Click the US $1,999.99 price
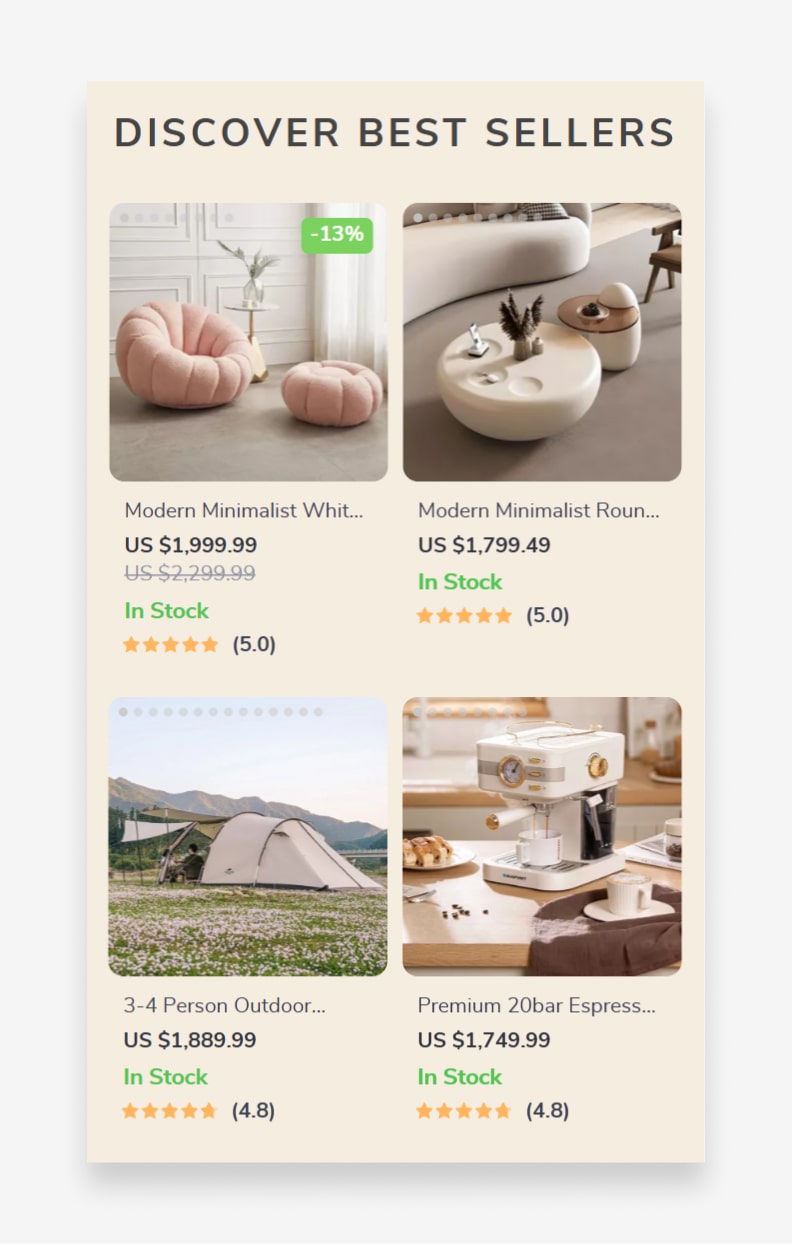The image size is (792, 1244). [x=191, y=545]
